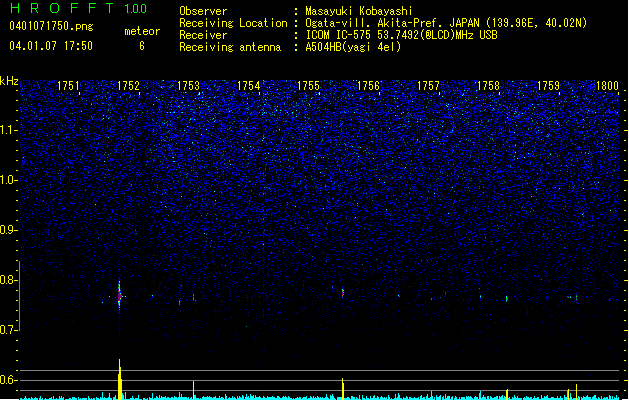The height and width of the screenshot is (400, 629).
Task: Click the HROFFT 1.0.0 title text
Action: (79, 8)
